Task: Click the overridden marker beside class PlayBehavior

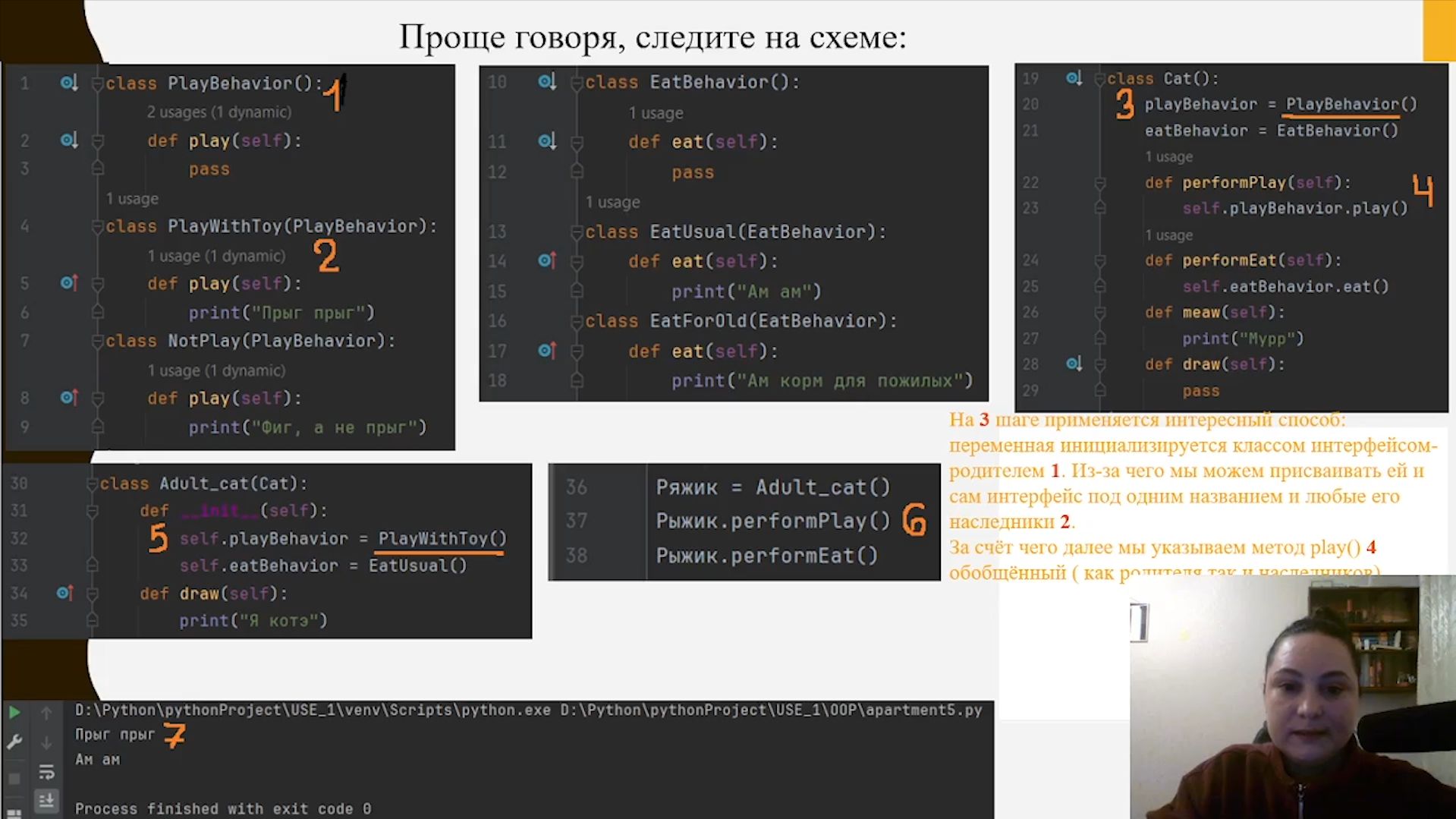Action: pyautogui.click(x=69, y=83)
